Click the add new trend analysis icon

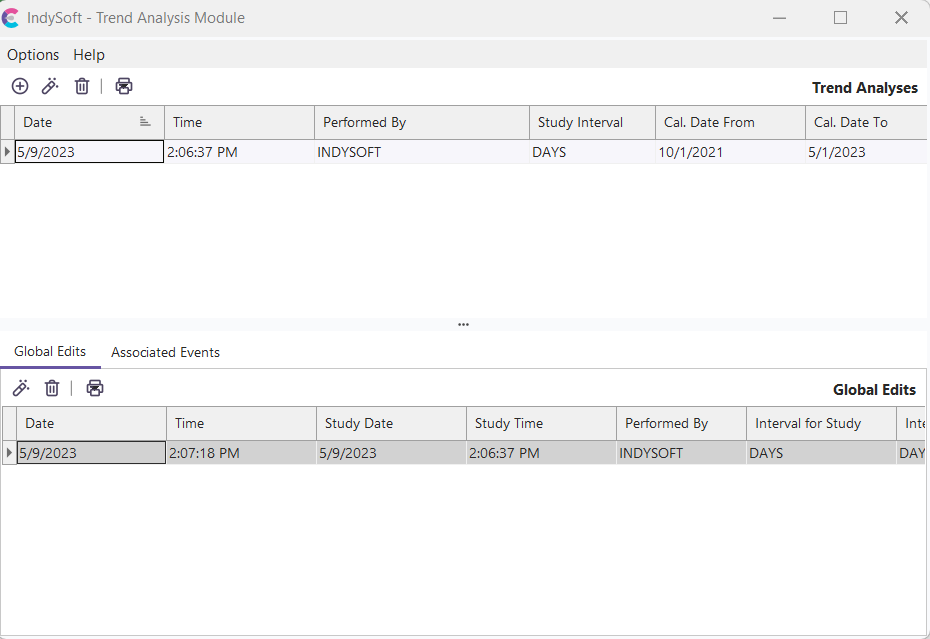click(x=20, y=87)
